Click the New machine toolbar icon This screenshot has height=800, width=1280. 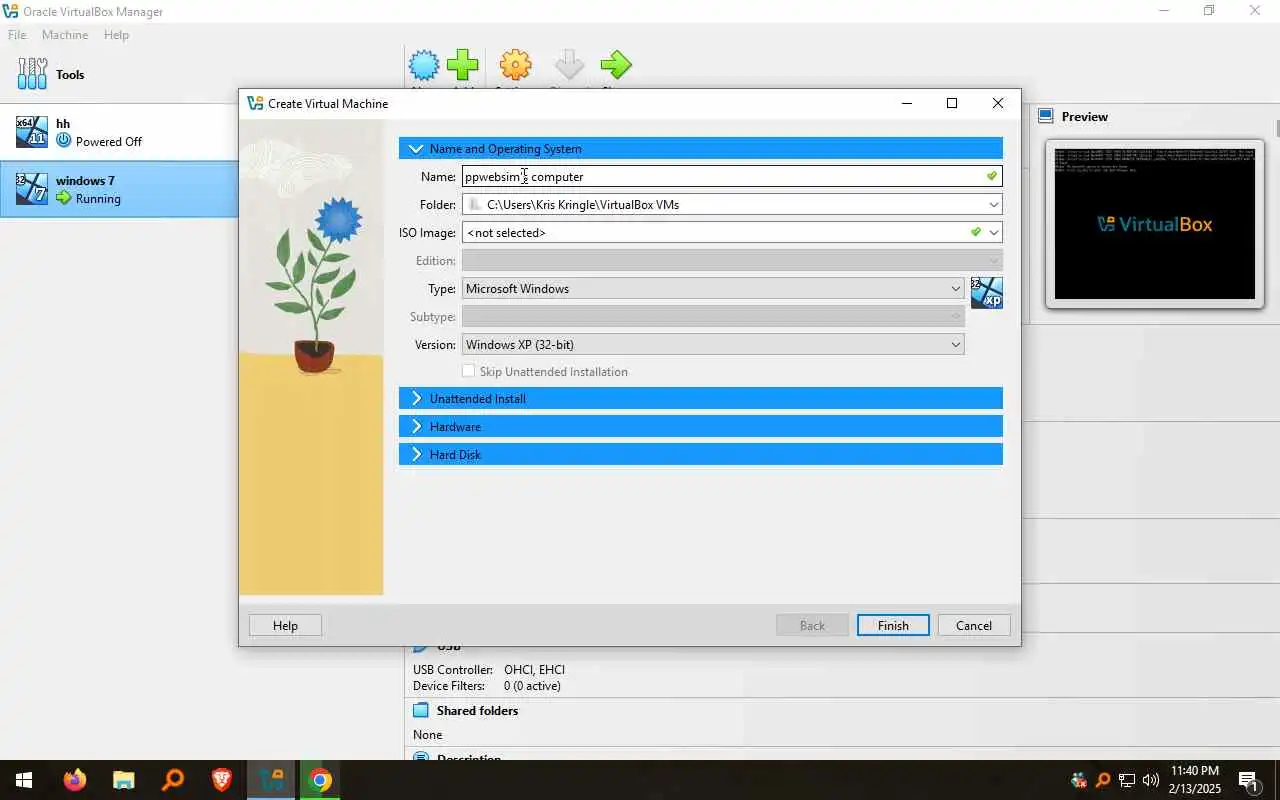[424, 66]
